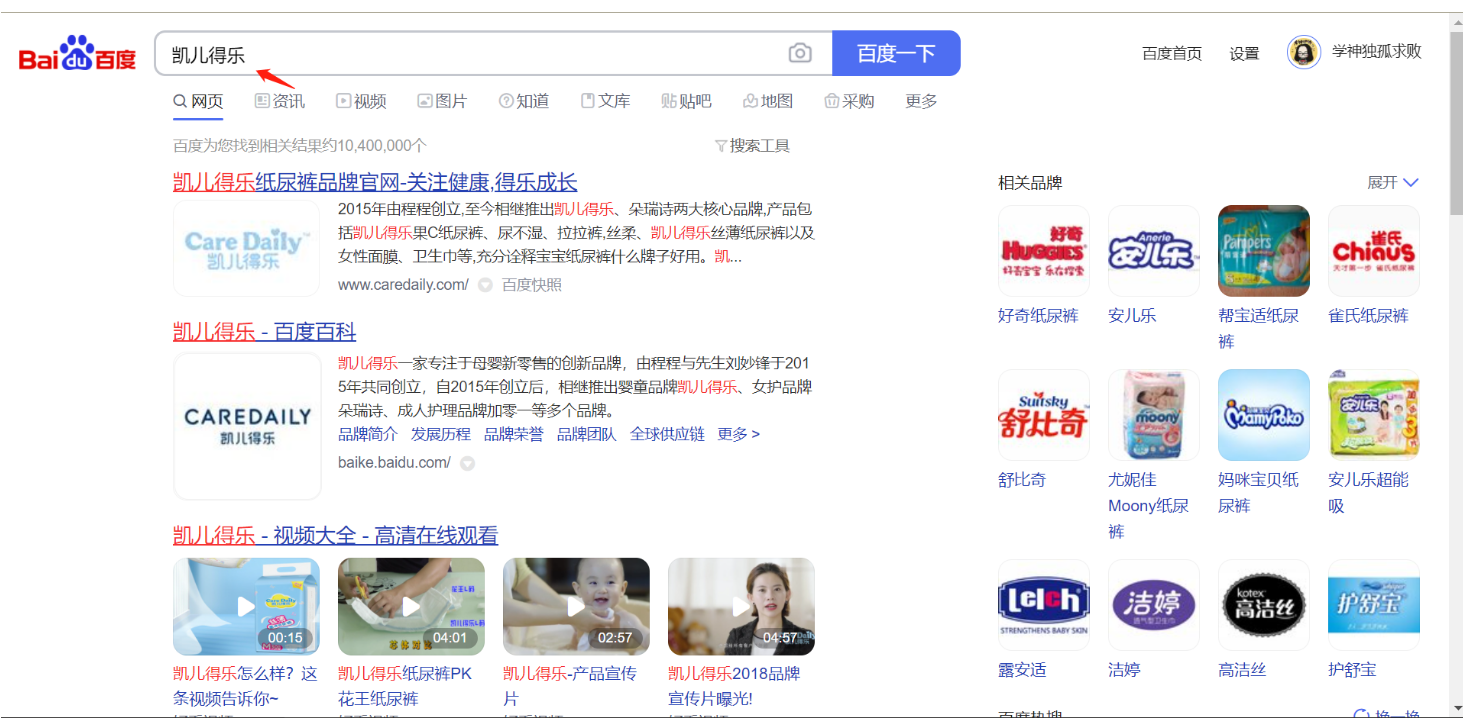The width and height of the screenshot is (1463, 721).
Task: Open video link 凯儿得乐纸尿裤PK花王纸尿裤
Action: (405, 686)
